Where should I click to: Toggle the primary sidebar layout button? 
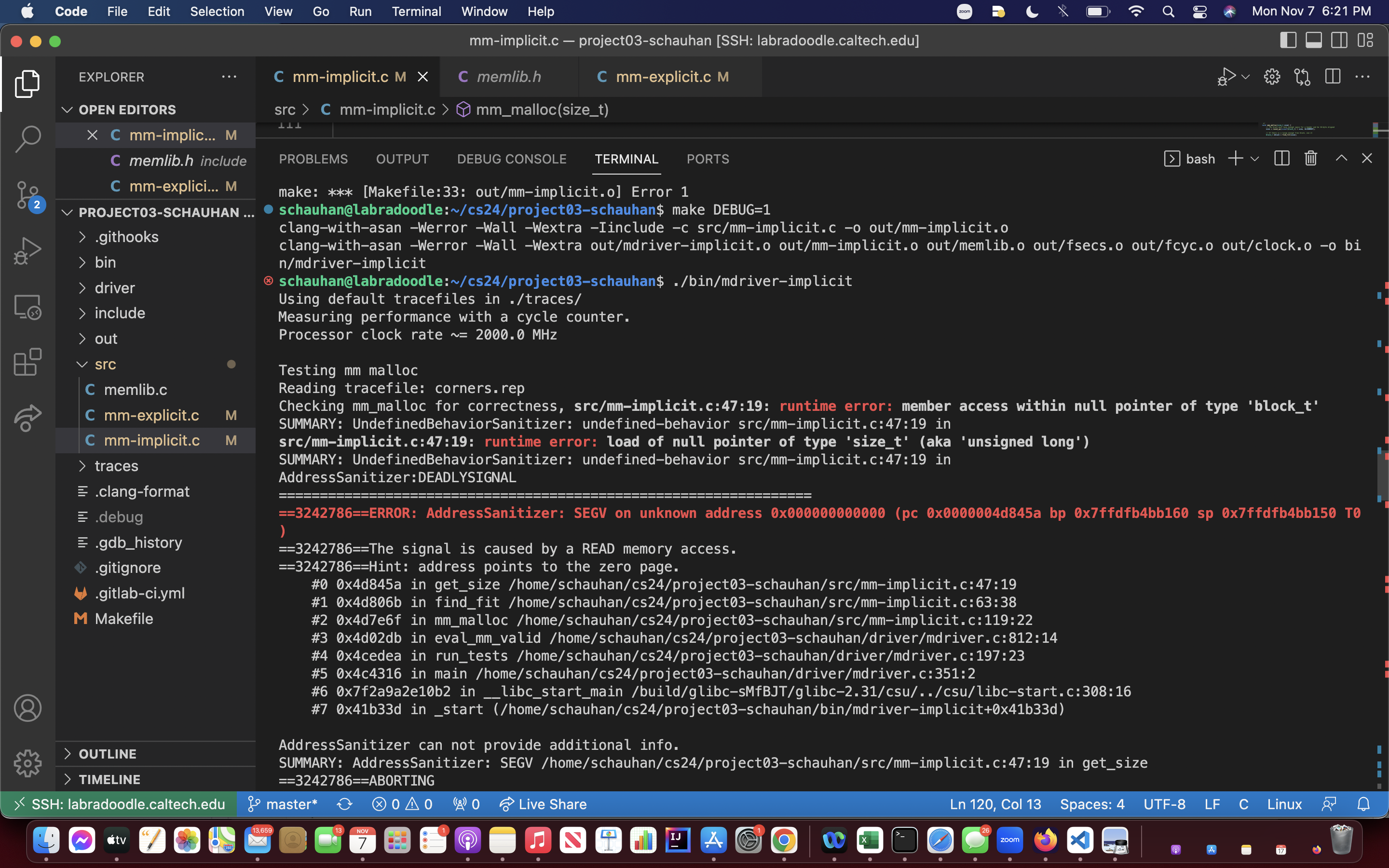coord(1288,40)
